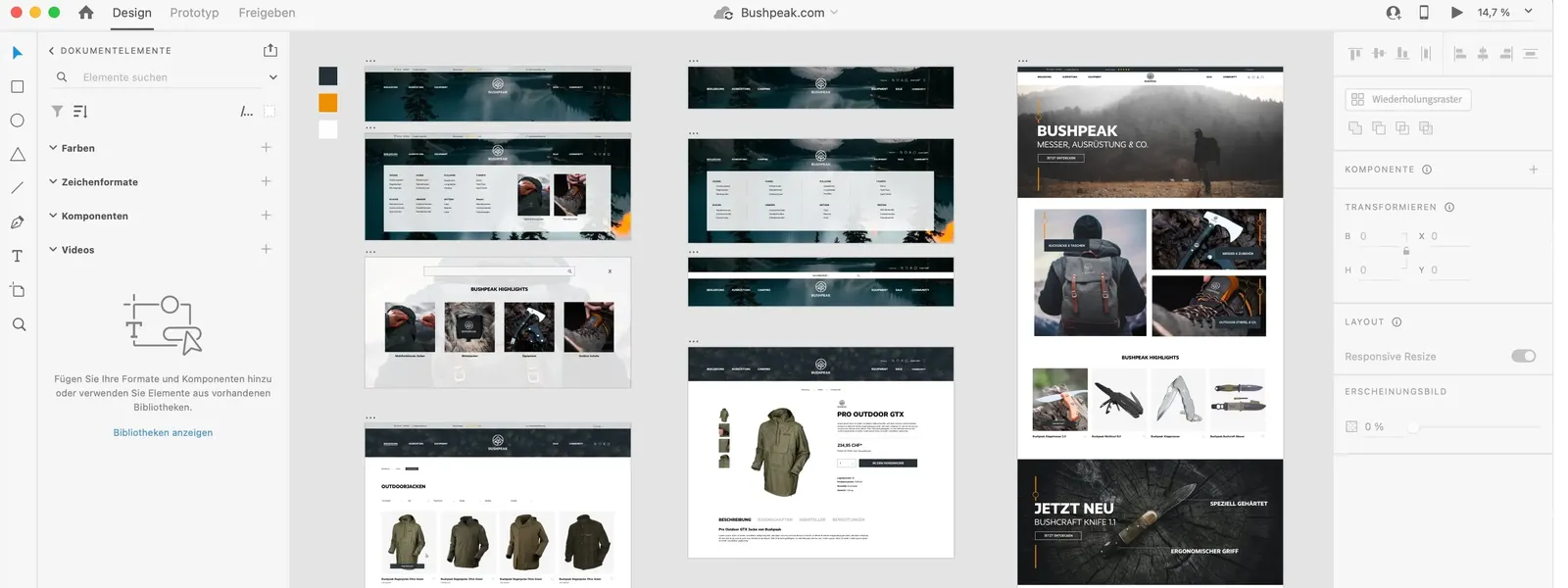
Task: Add a new color with Farben plus
Action: (266, 147)
